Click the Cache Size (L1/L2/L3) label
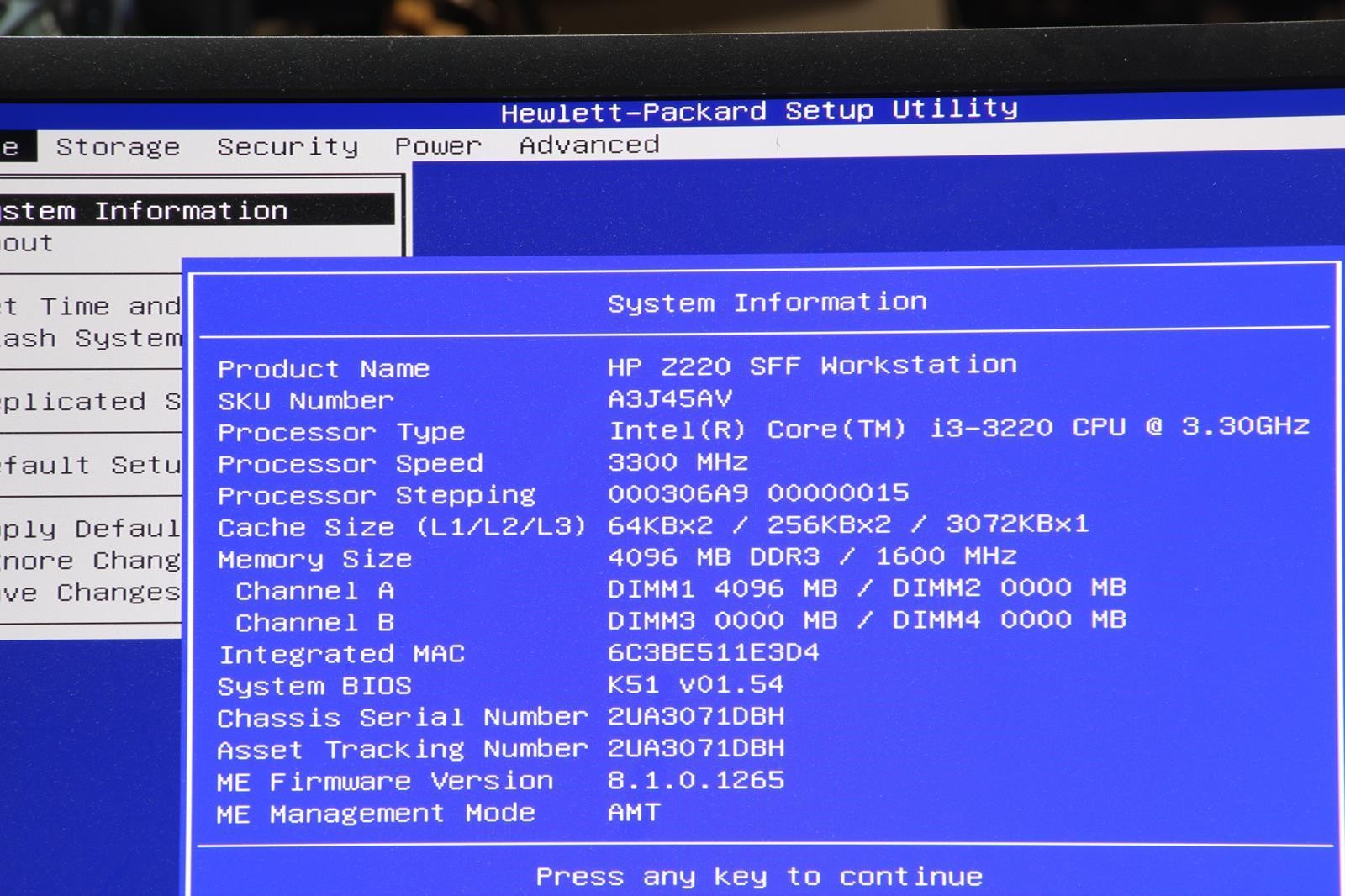Screen dimensions: 1345x896 [401, 528]
